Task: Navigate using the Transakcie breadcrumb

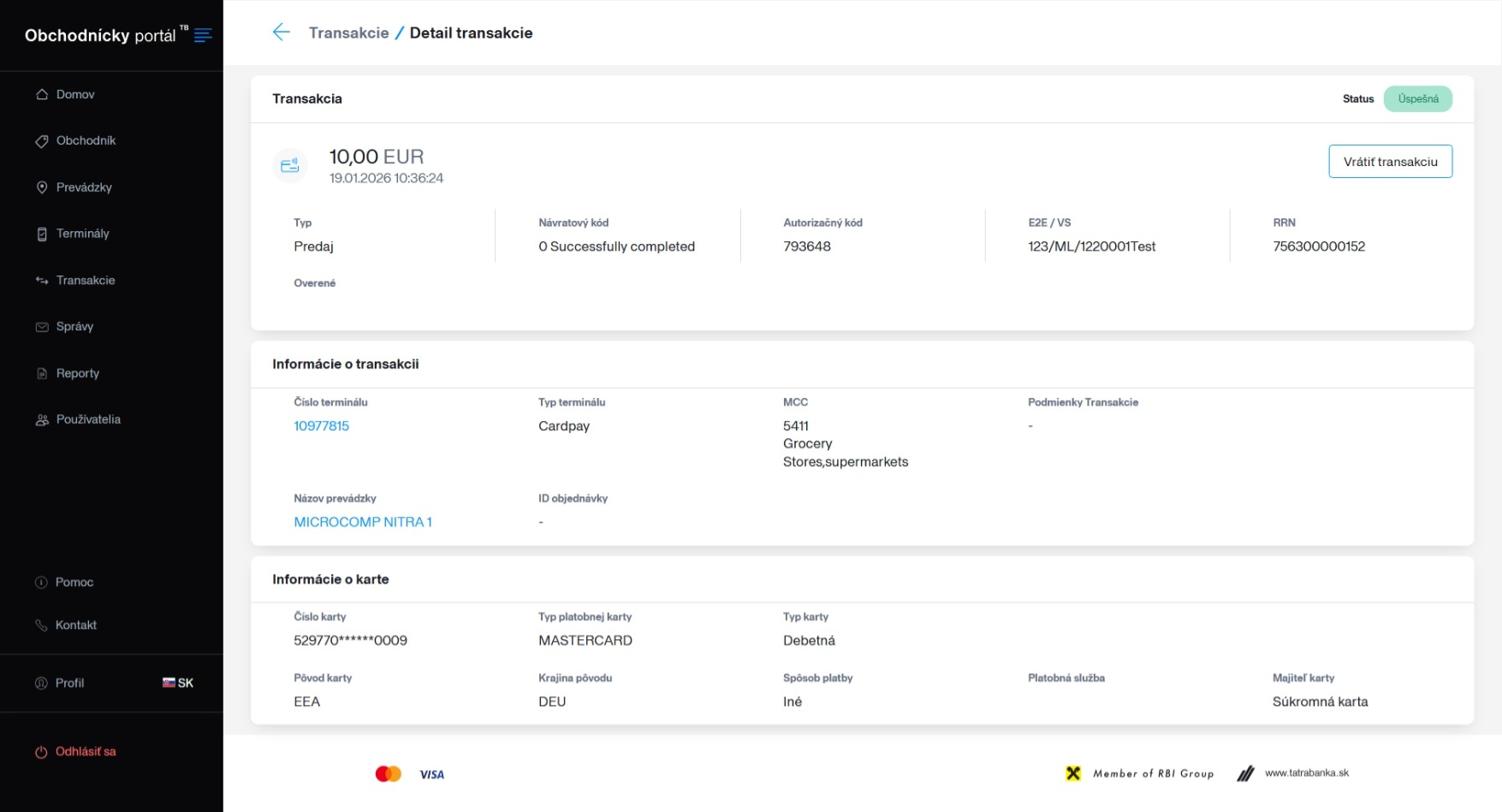Action: [x=348, y=33]
